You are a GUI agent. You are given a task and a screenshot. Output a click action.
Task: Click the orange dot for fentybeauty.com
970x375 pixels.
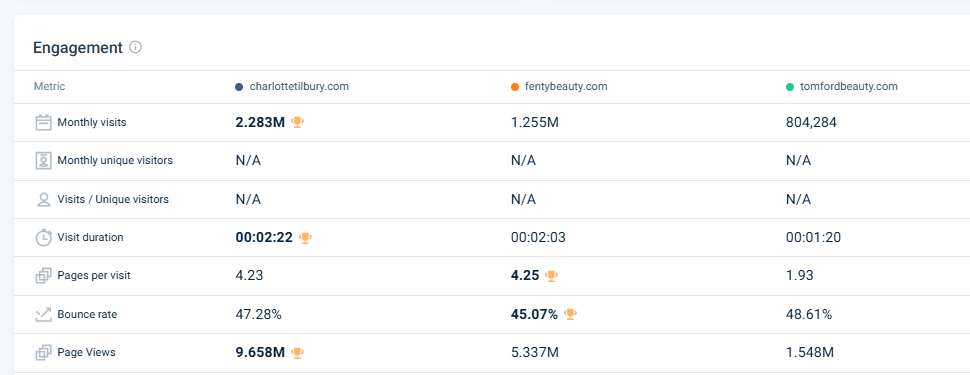pyautogui.click(x=515, y=87)
